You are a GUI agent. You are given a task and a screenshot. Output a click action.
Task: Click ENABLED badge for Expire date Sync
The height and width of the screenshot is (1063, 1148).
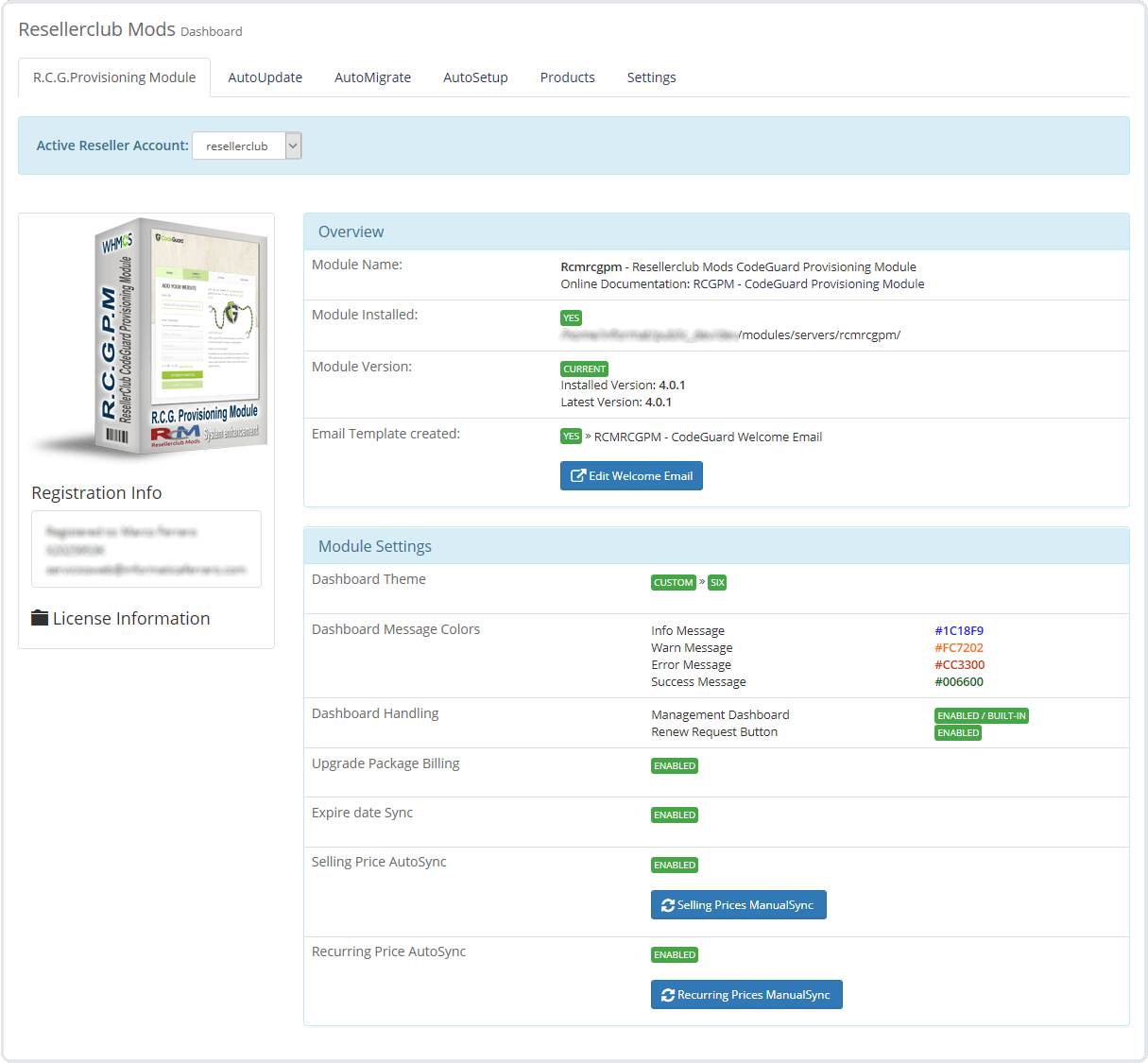(x=675, y=815)
